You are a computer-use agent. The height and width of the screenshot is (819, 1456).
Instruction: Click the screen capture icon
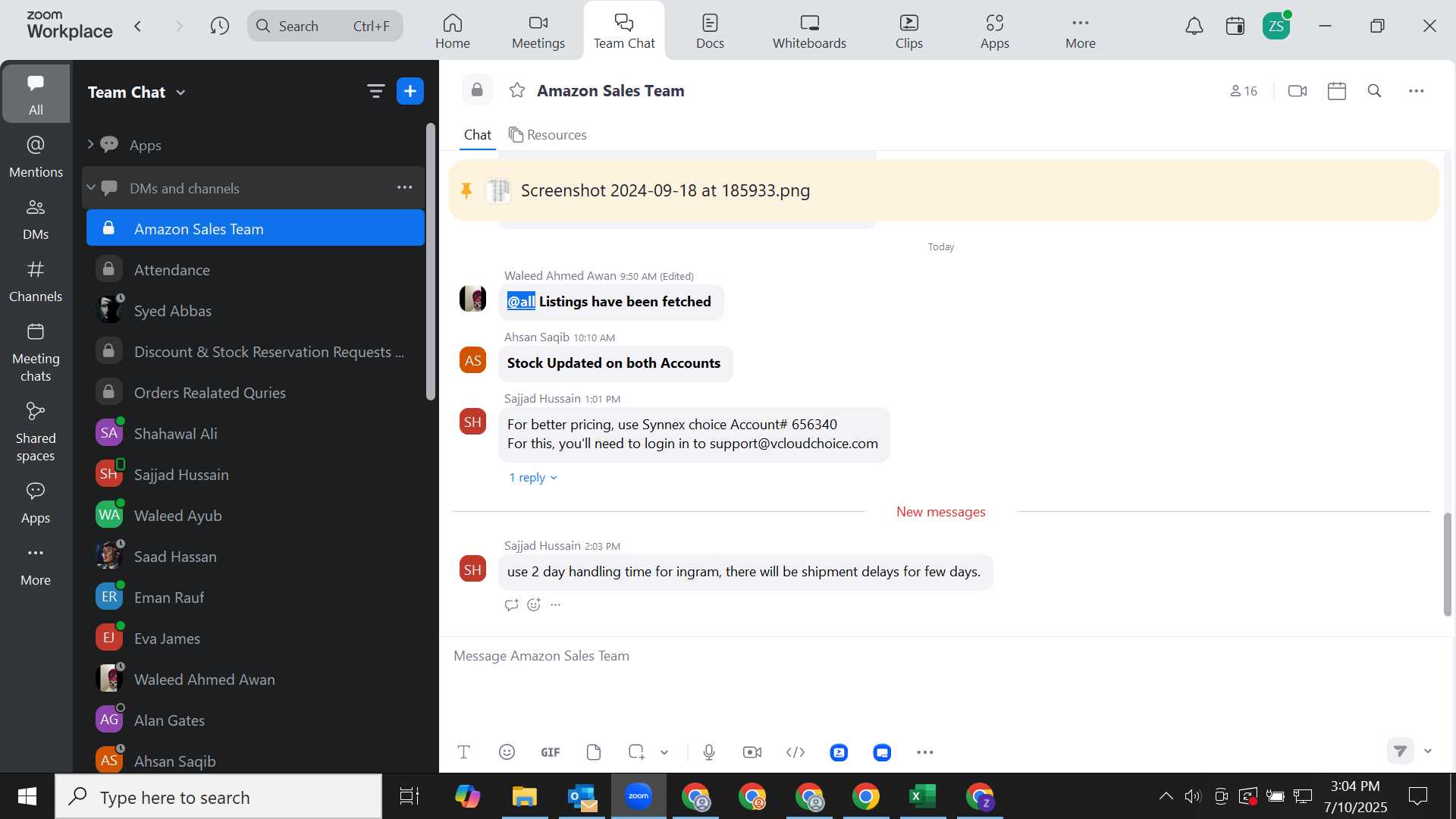[636, 752]
